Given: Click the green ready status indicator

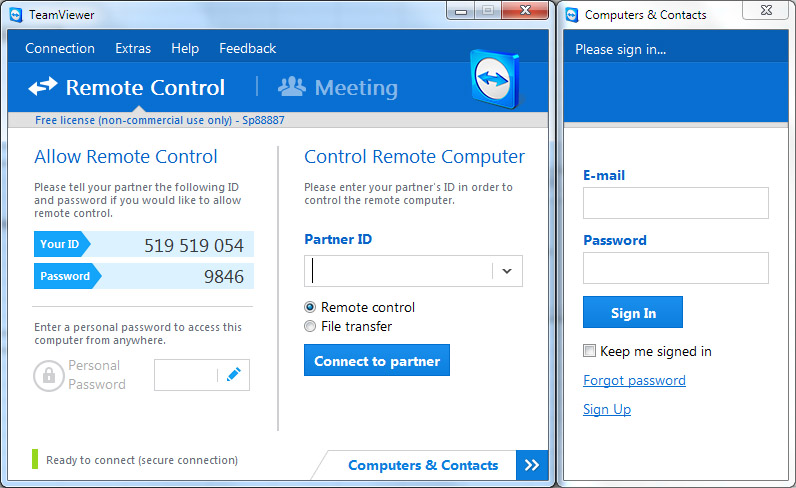Looking at the screenshot, I should [35, 459].
